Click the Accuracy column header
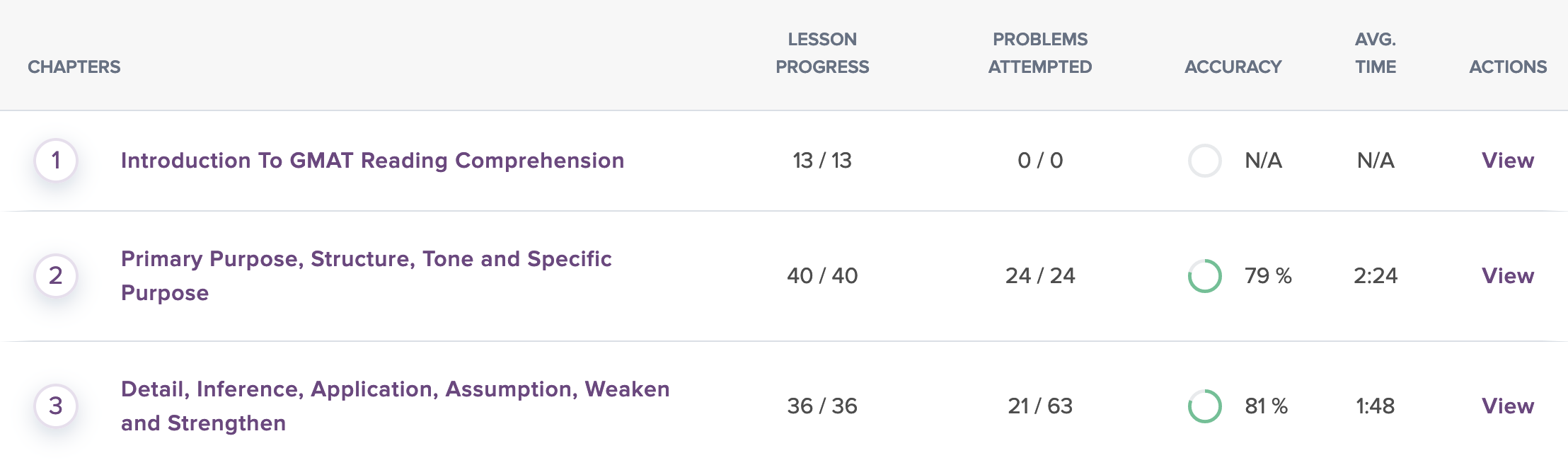This screenshot has width=1568, height=470. (1233, 67)
